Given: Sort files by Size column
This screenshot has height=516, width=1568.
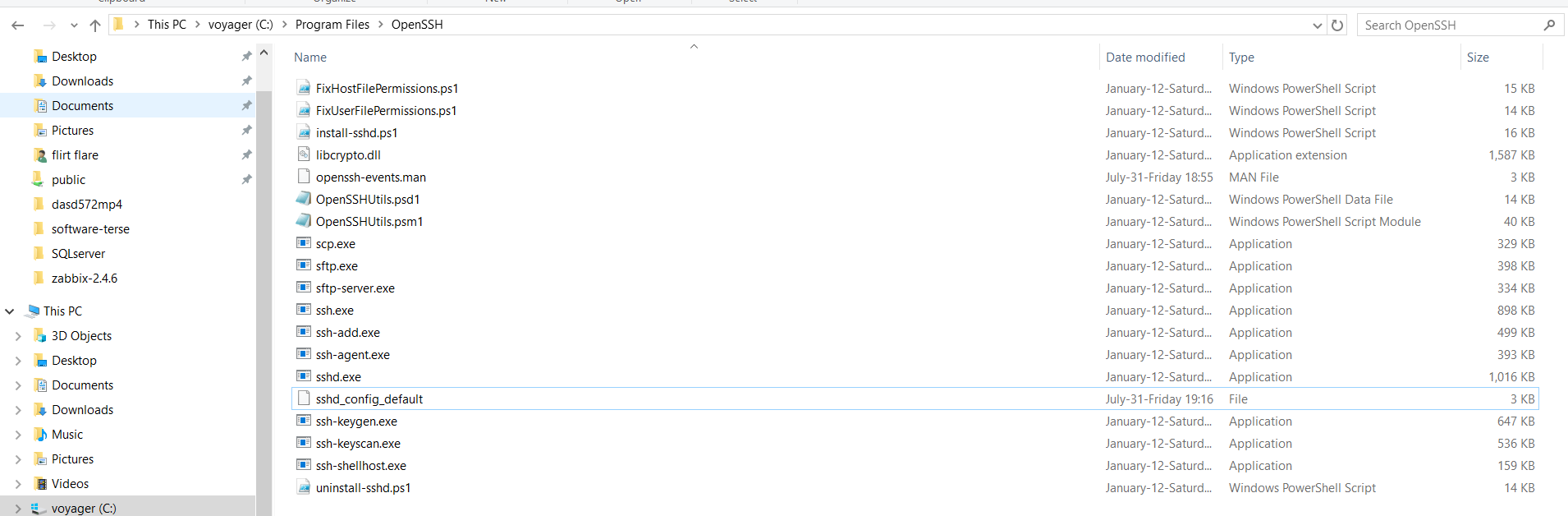Looking at the screenshot, I should point(1478,58).
